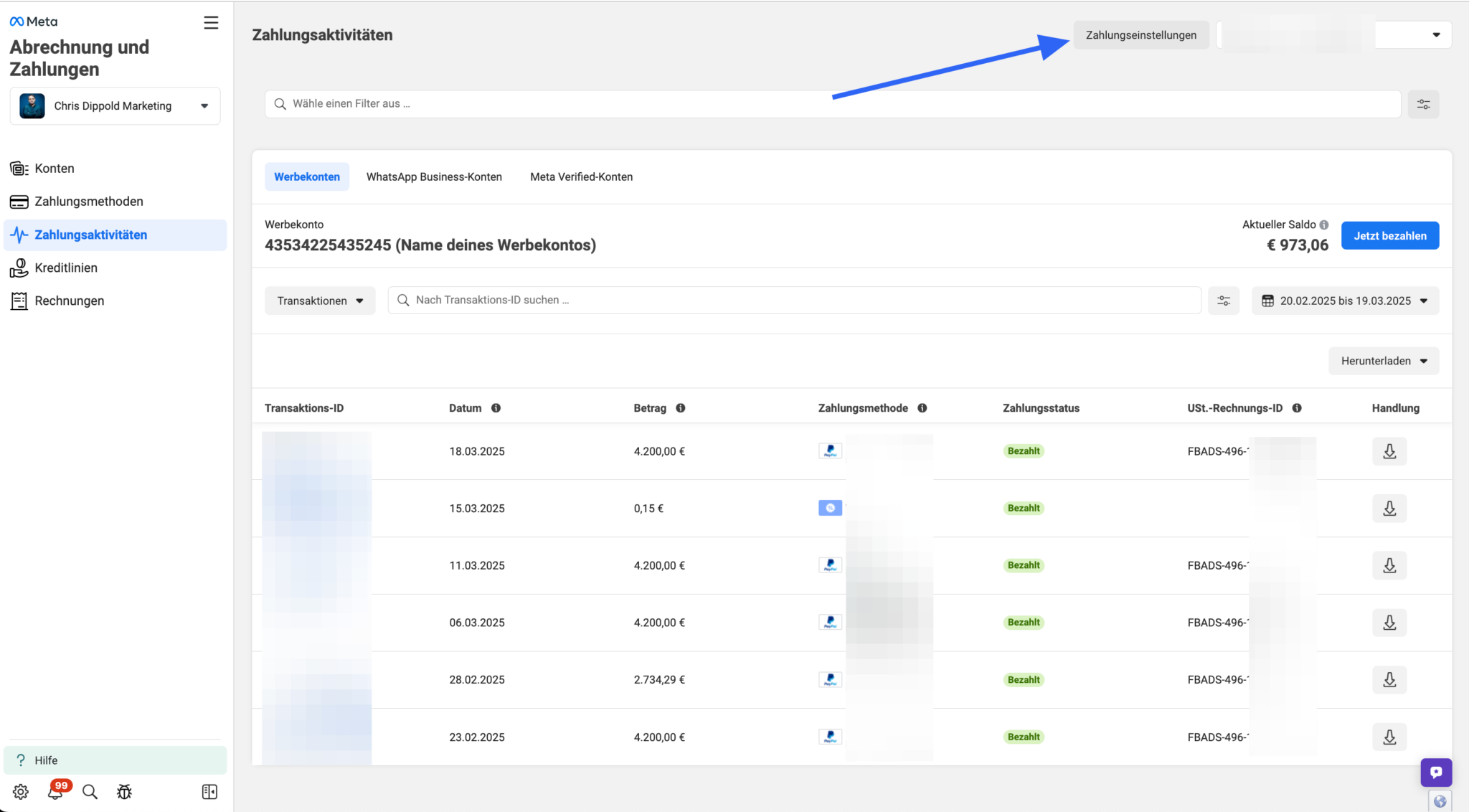Click the search magnifier icon in bottom bar
The image size is (1469, 812).
point(90,792)
